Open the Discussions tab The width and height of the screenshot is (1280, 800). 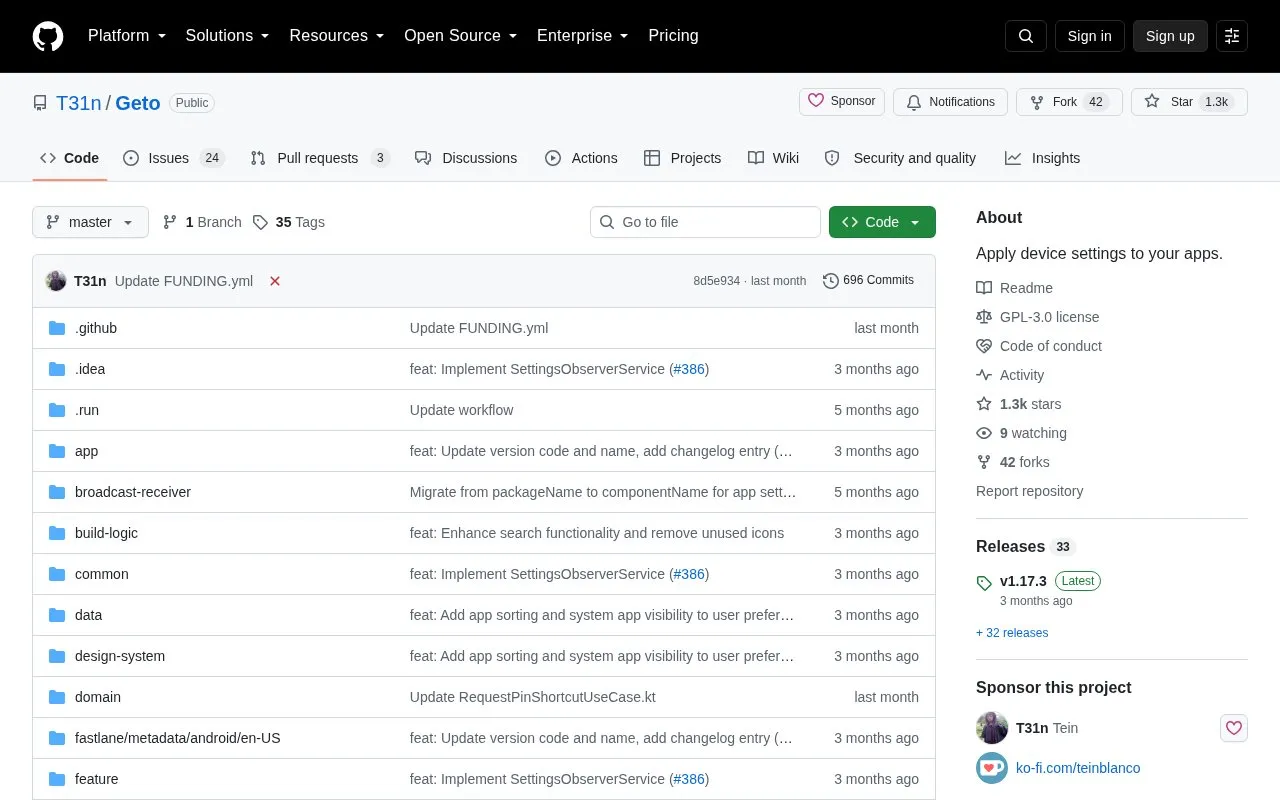click(466, 158)
